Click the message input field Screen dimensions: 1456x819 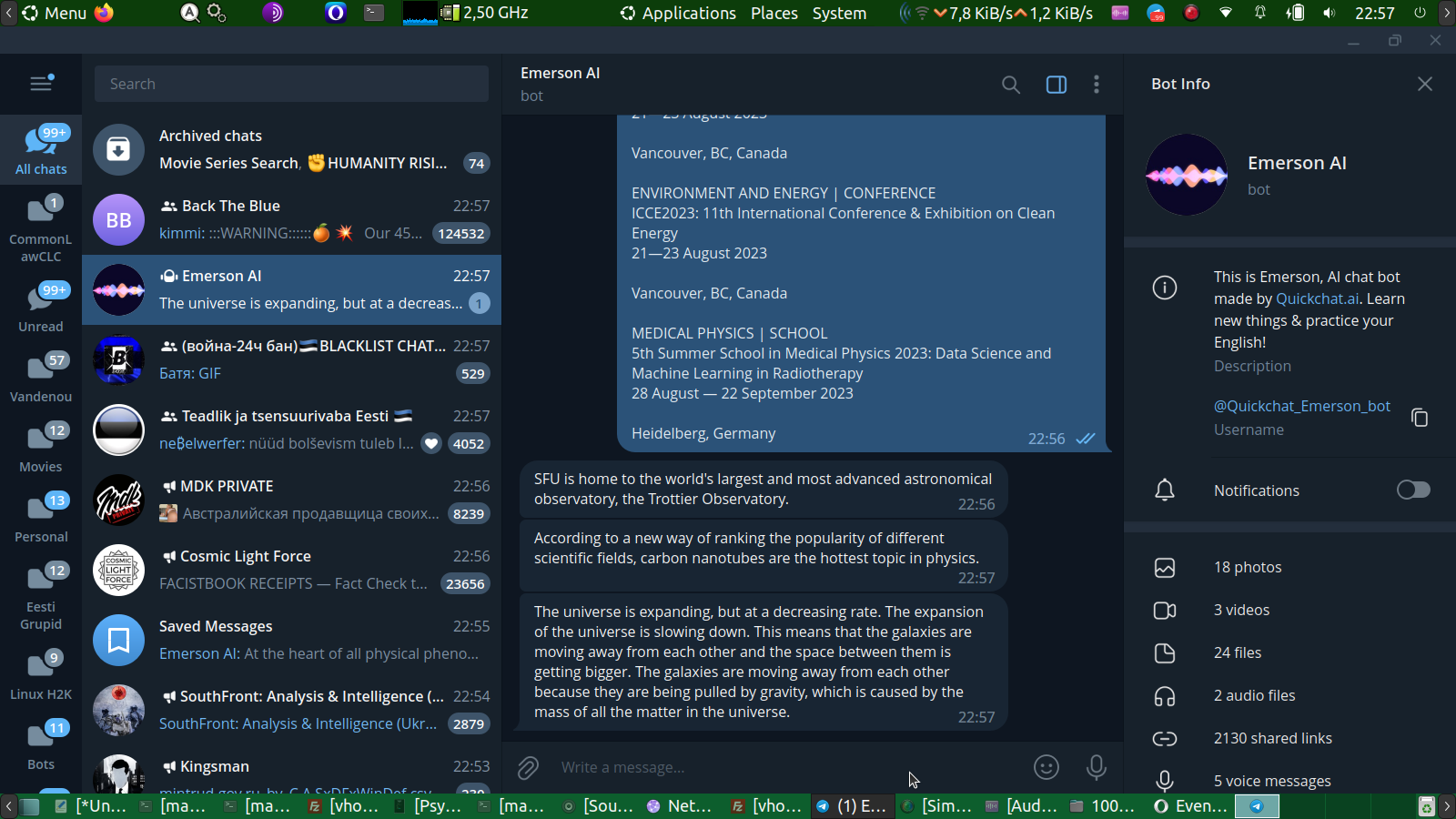tap(787, 767)
